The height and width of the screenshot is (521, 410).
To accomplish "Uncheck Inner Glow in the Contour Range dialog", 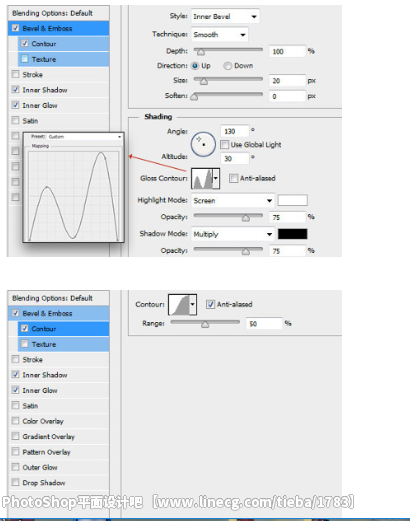I will [15, 390].
